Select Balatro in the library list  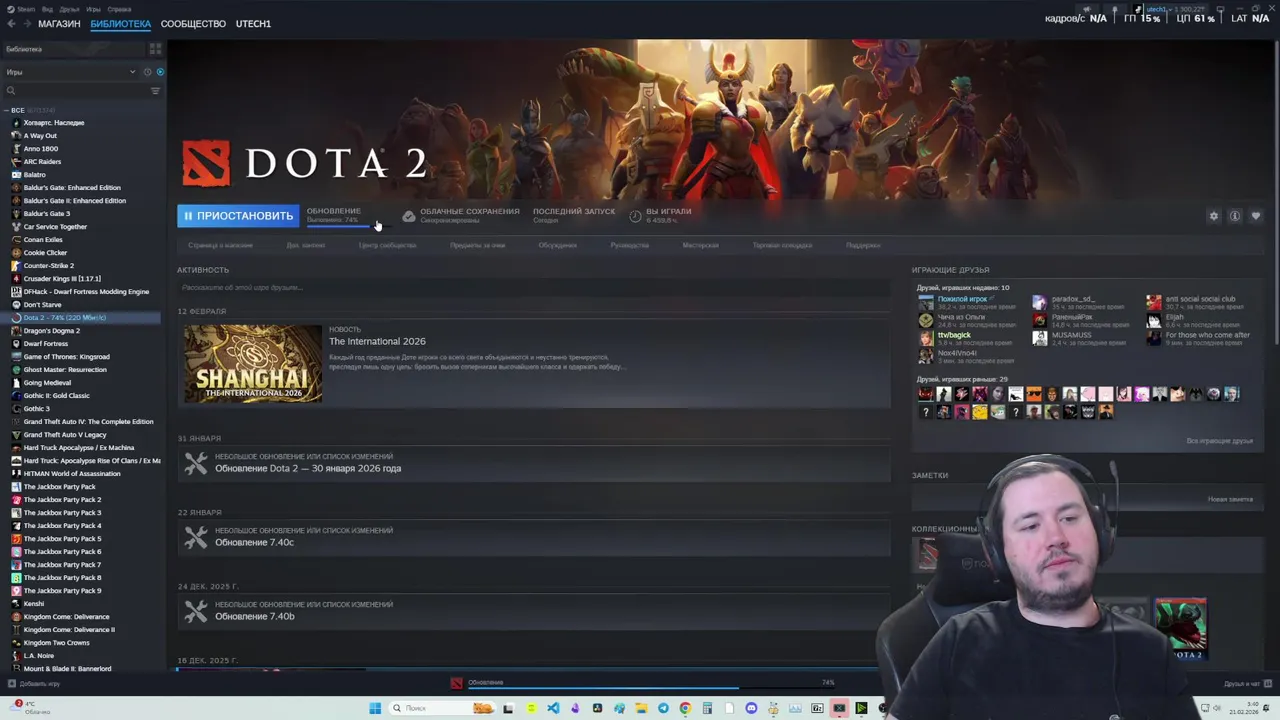pos(34,175)
